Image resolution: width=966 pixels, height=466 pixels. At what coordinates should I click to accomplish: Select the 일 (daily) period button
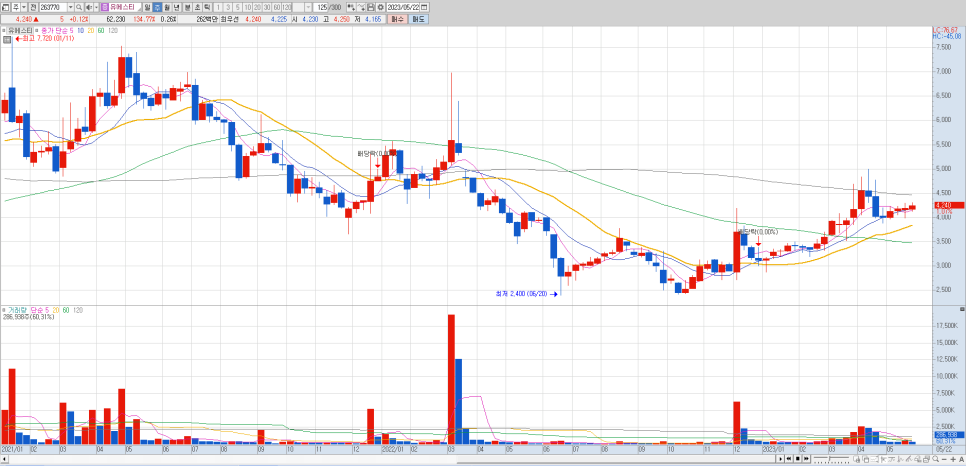(147, 7)
